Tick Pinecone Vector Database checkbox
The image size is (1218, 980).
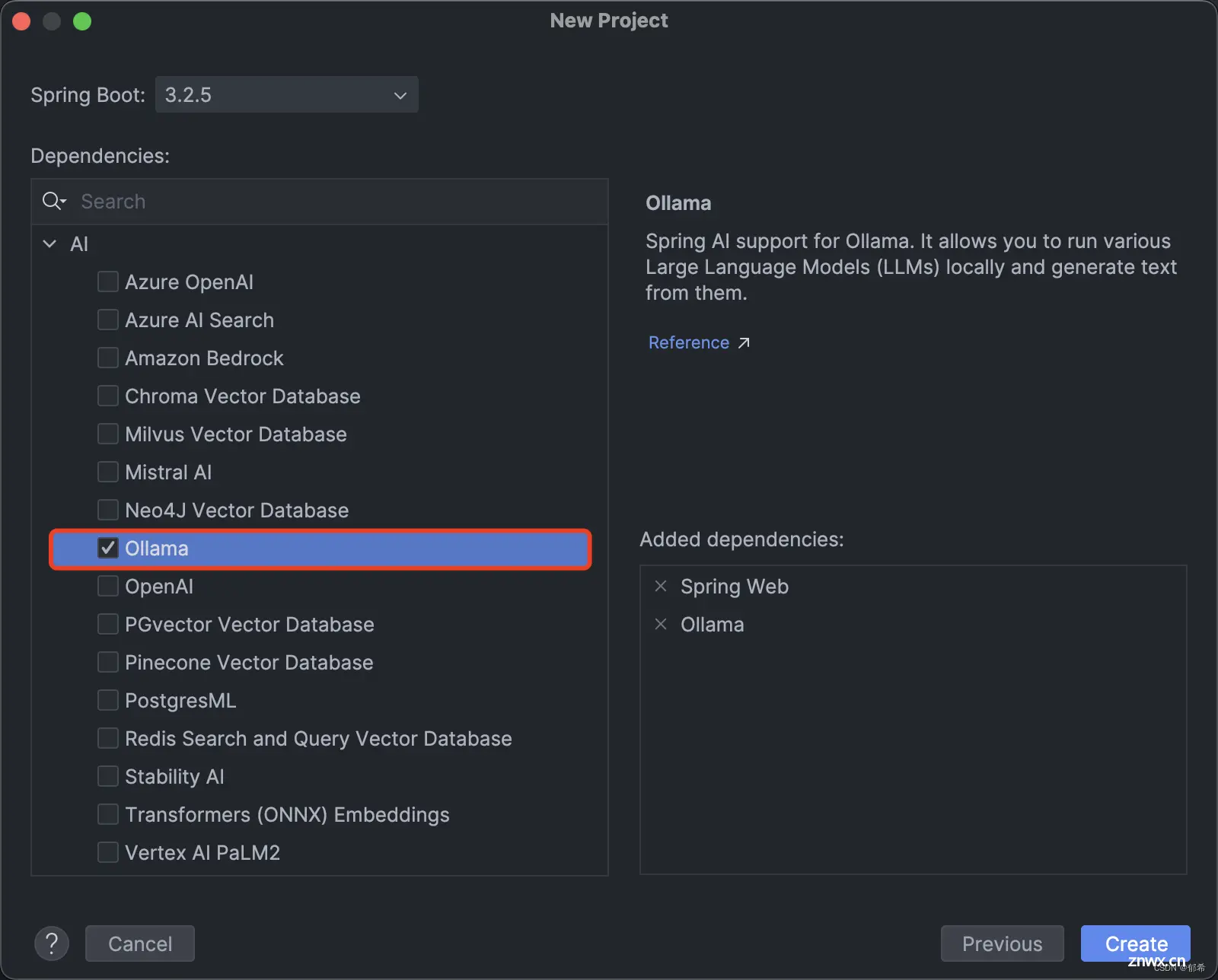pyautogui.click(x=108, y=662)
